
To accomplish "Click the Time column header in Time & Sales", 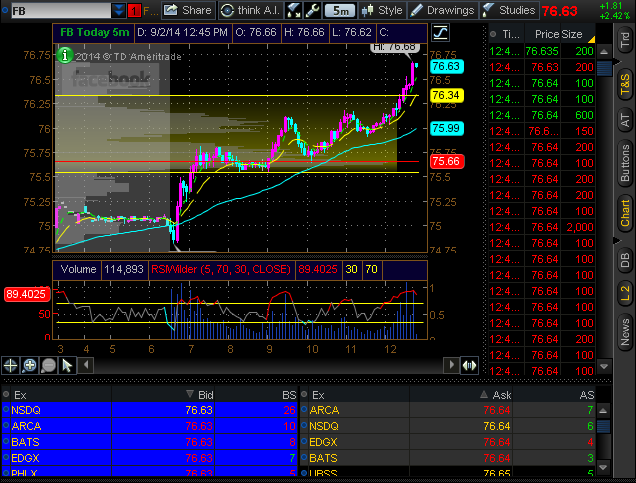I will [506, 34].
